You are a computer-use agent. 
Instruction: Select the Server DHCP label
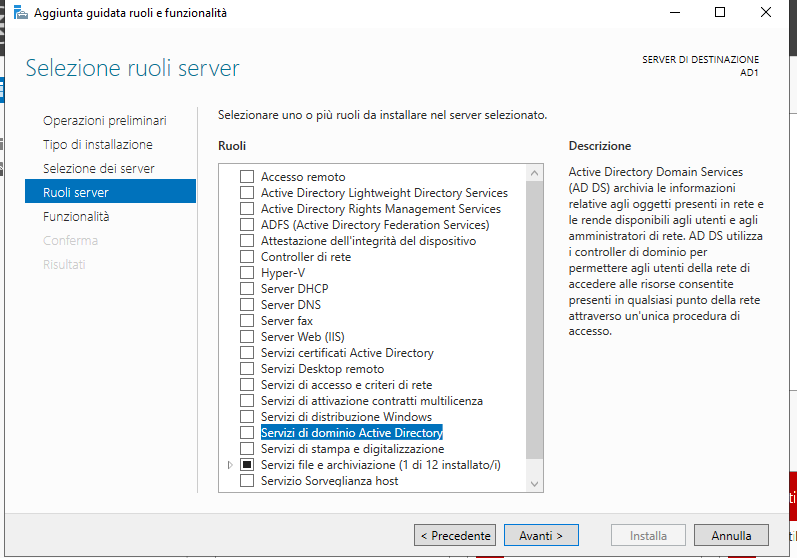click(294, 289)
